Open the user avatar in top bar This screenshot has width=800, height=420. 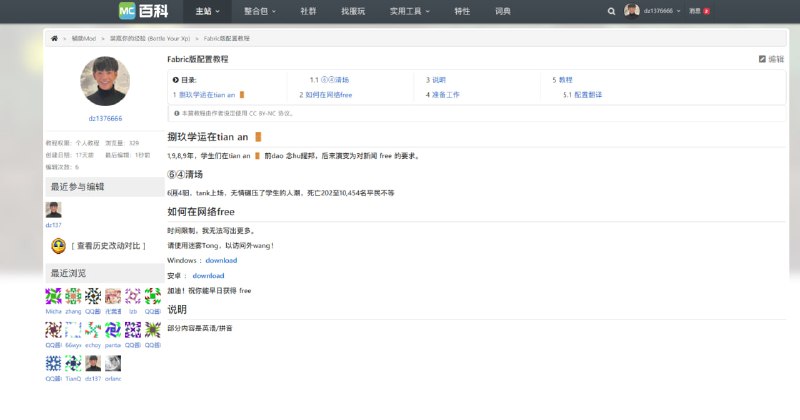(632, 11)
